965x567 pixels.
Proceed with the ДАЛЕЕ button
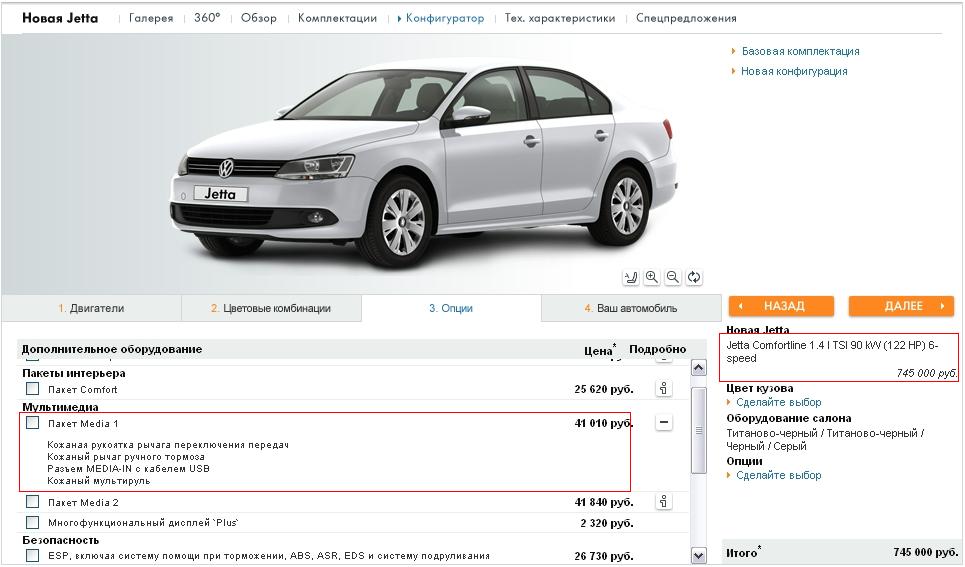(x=901, y=306)
